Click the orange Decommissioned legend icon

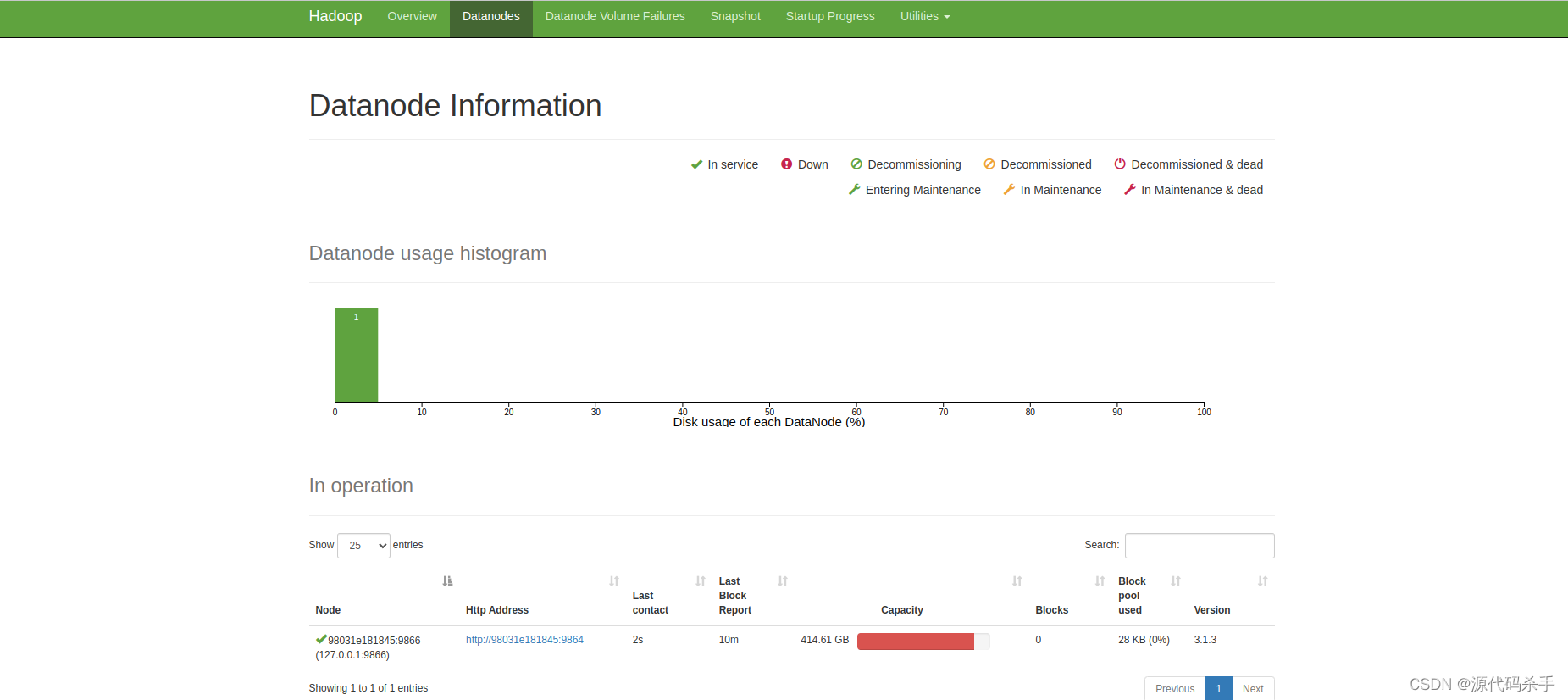tap(989, 164)
